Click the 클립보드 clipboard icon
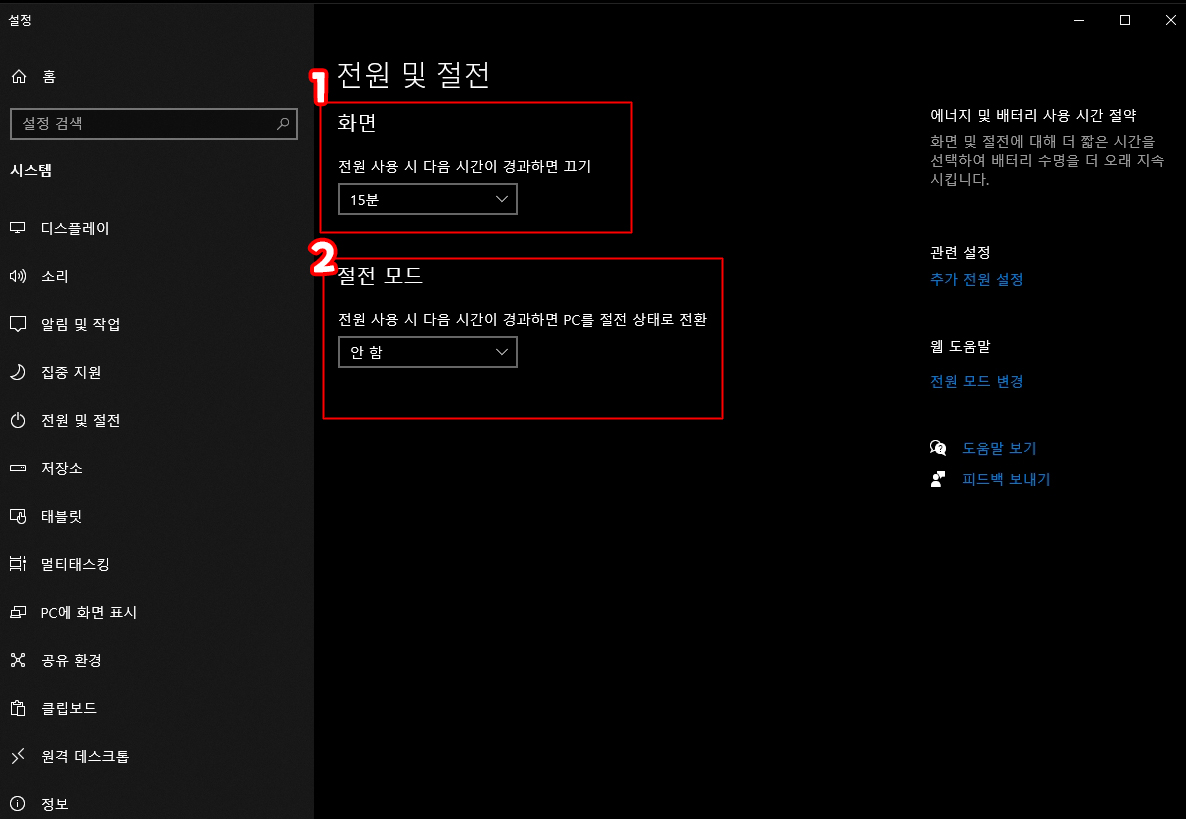Viewport: 1186px width, 819px height. 18,708
